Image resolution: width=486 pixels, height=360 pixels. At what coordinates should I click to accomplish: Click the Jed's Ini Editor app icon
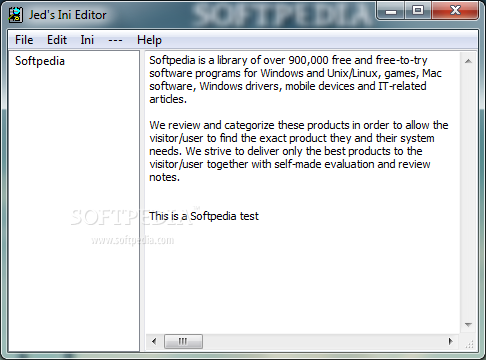(x=15, y=15)
